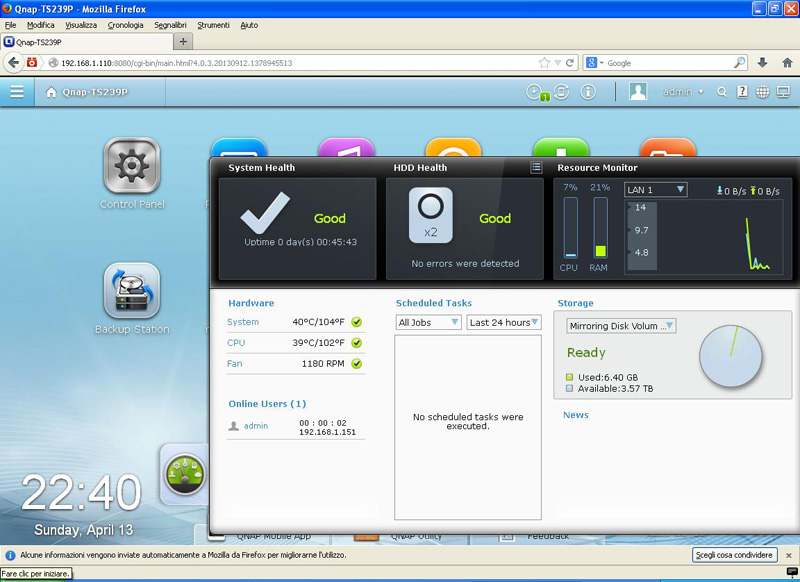Open the language globe icon
The width and height of the screenshot is (800, 582).
(x=764, y=92)
